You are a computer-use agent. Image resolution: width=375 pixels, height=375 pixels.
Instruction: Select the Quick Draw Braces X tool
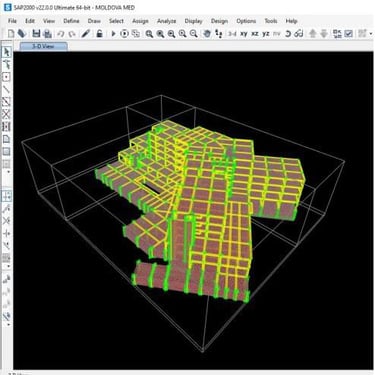pyautogui.click(x=7, y=114)
